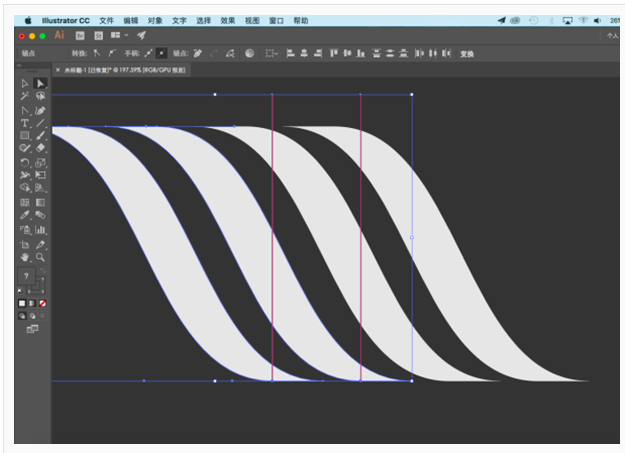Image resolution: width=625 pixels, height=453 pixels.
Task: Close the untitled document tab
Action: point(58,70)
